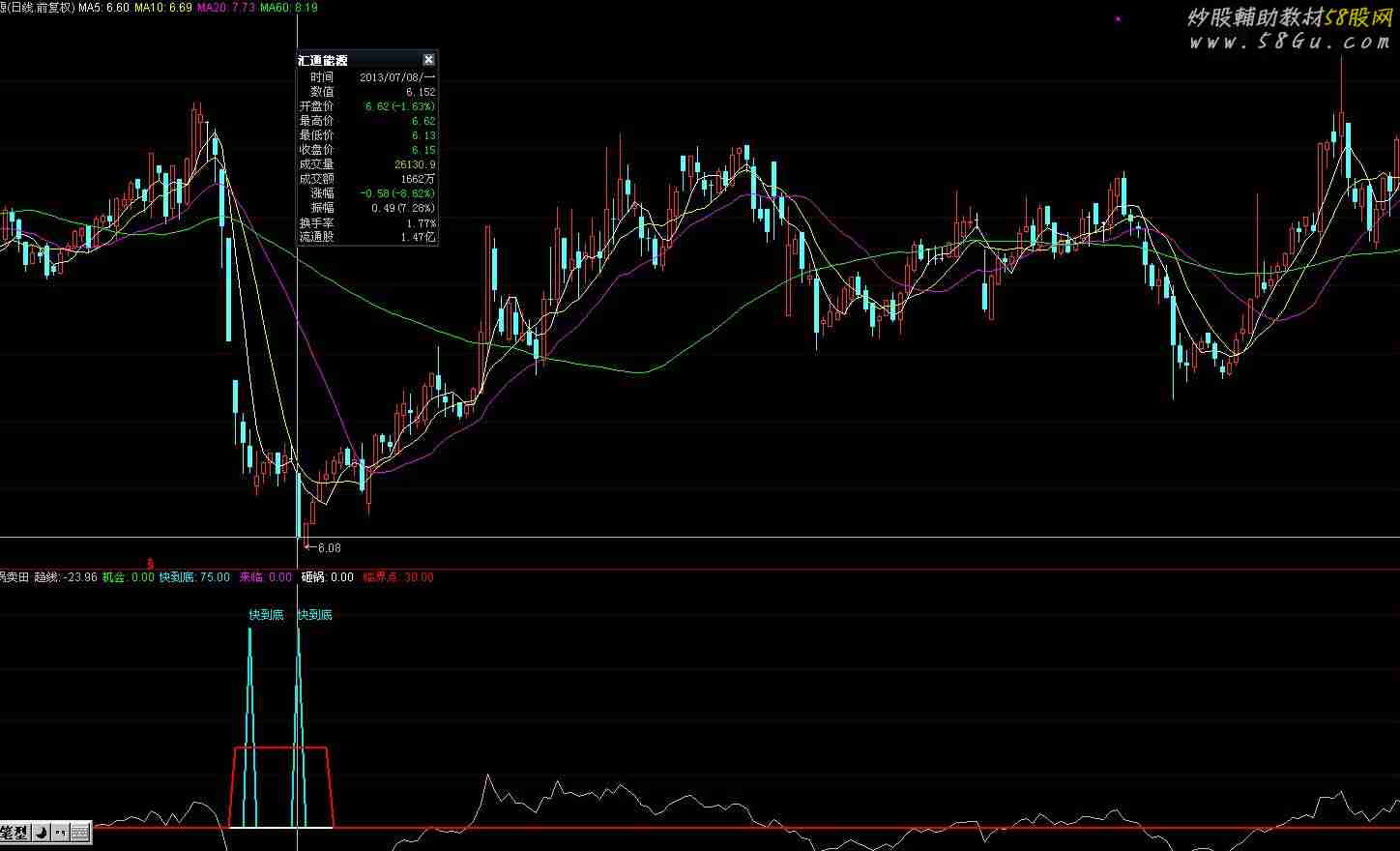Click the magenta star marker near top right
The height and width of the screenshot is (851, 1400).
[x=1119, y=18]
